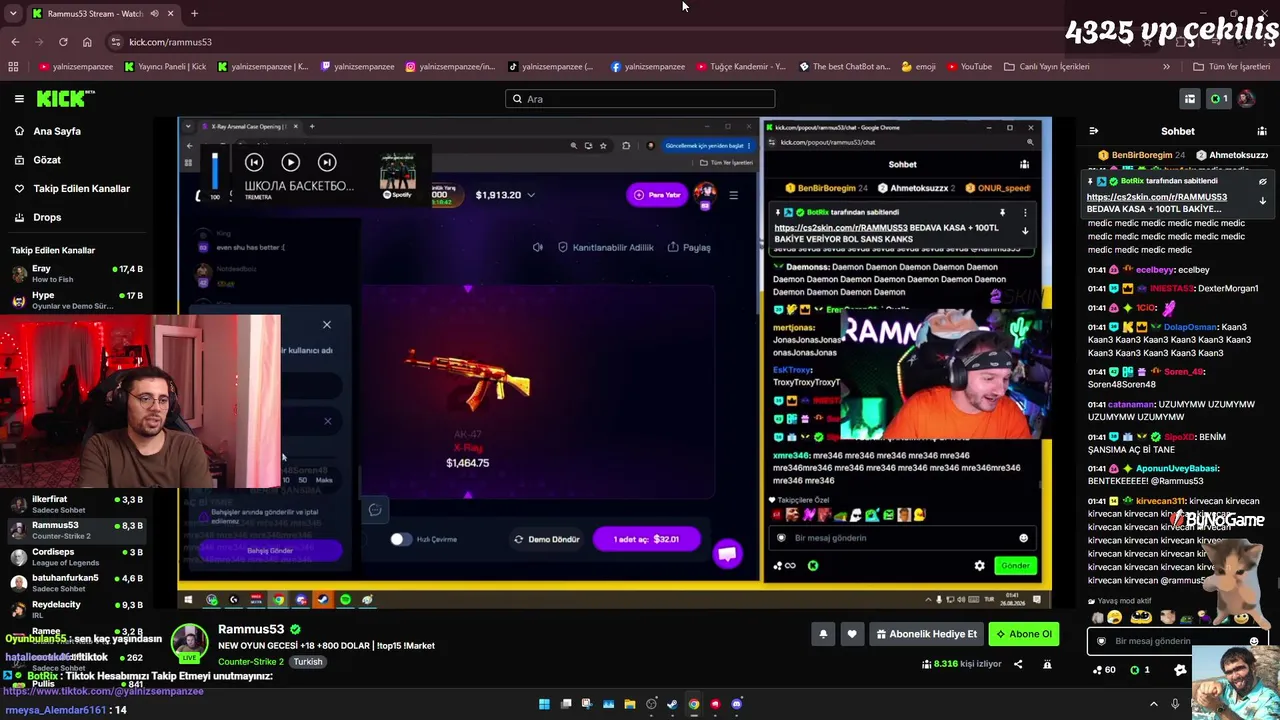Open the Windows Start button
Image resolution: width=1280 pixels, height=720 pixels.
[x=544, y=704]
